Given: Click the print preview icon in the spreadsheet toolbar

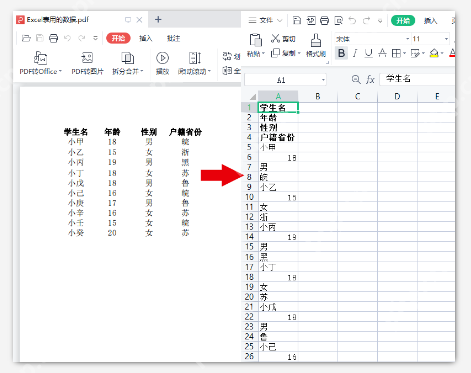Looking at the screenshot, I should click(x=338, y=21).
